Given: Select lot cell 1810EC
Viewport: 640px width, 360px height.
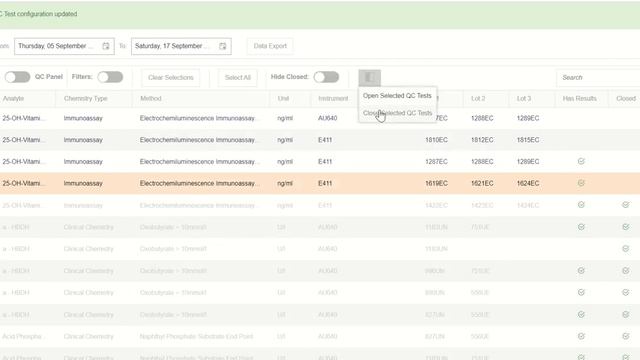Looking at the screenshot, I should (436, 140).
